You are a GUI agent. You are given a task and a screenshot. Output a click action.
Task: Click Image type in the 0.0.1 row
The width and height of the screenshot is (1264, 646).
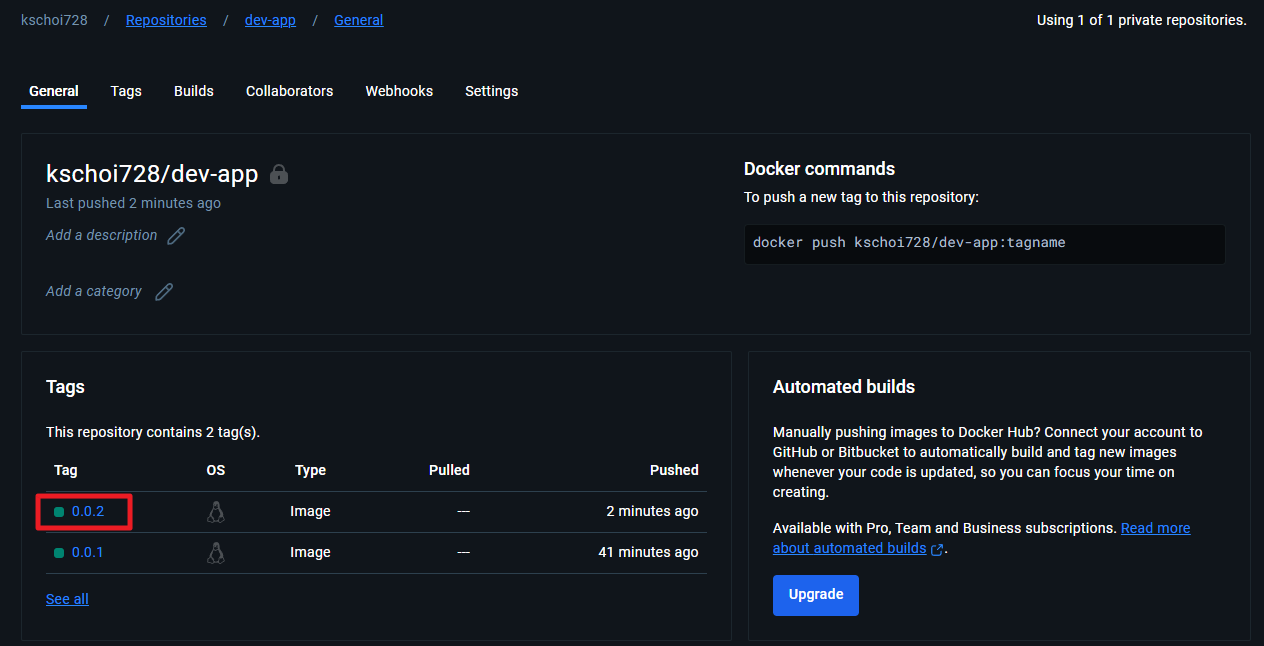[310, 552]
